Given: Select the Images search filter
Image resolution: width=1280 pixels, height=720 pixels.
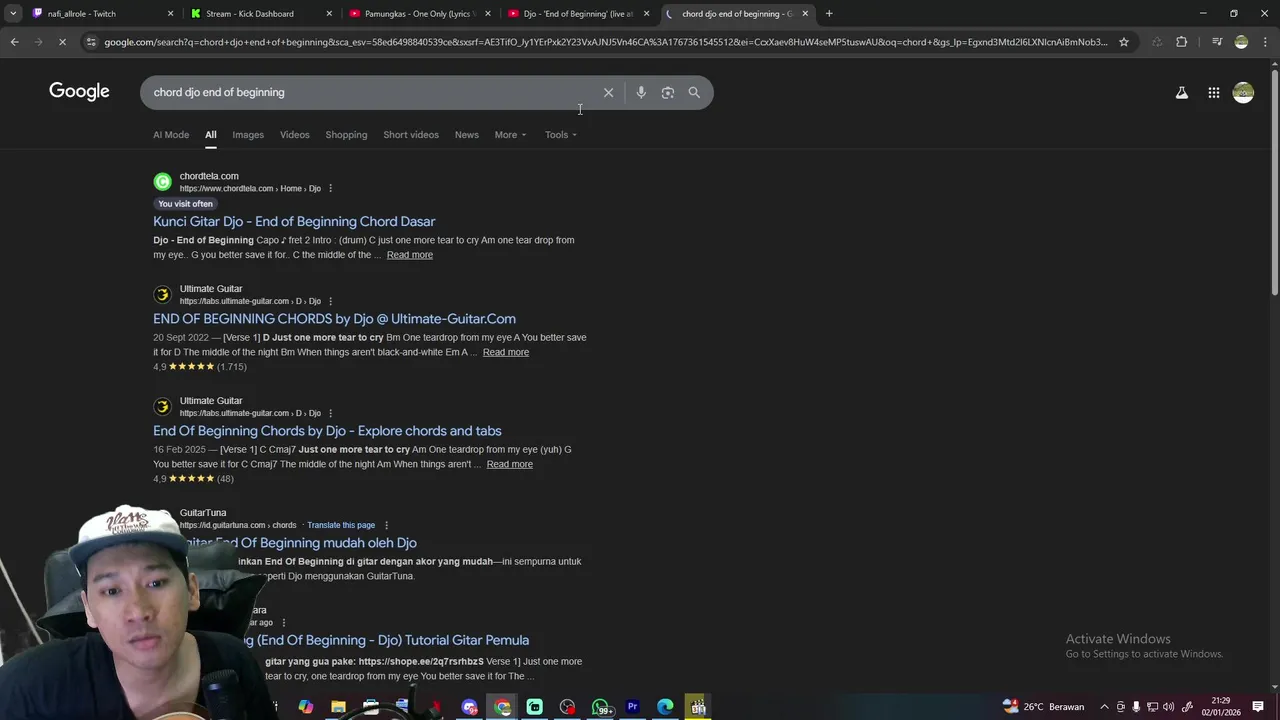Looking at the screenshot, I should pos(248,135).
